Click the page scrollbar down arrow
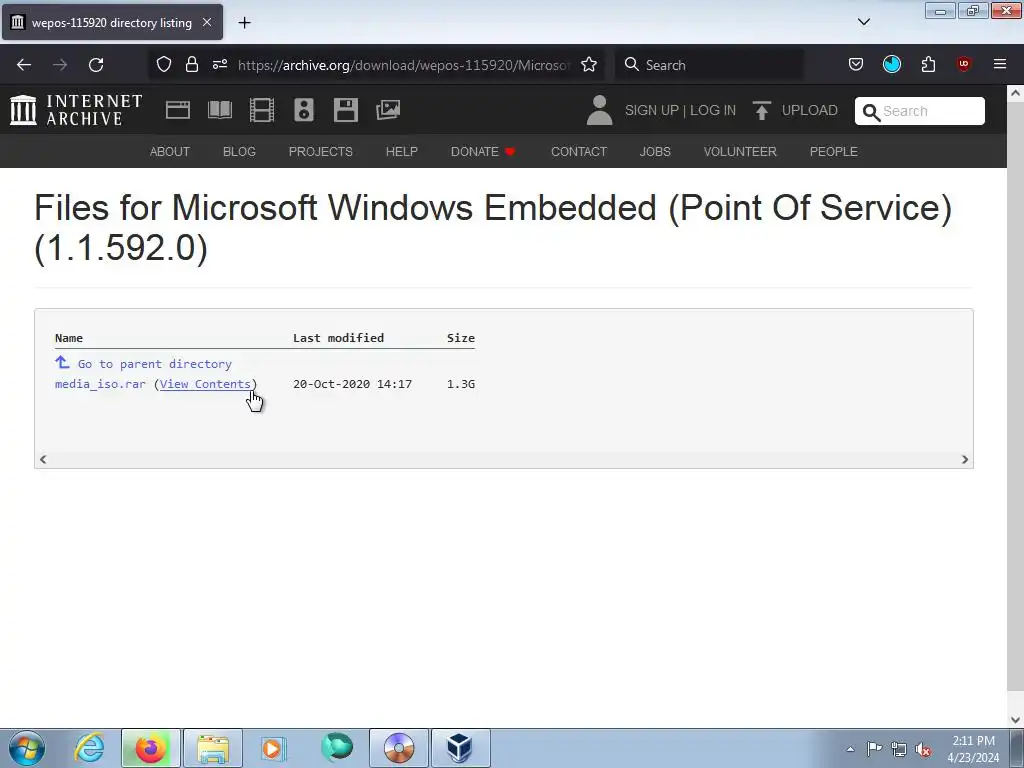This screenshot has height=768, width=1024. [x=1016, y=720]
